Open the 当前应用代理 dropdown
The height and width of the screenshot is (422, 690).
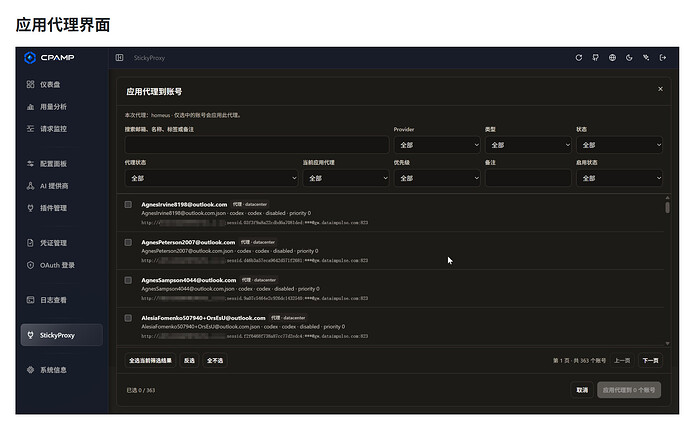click(346, 178)
